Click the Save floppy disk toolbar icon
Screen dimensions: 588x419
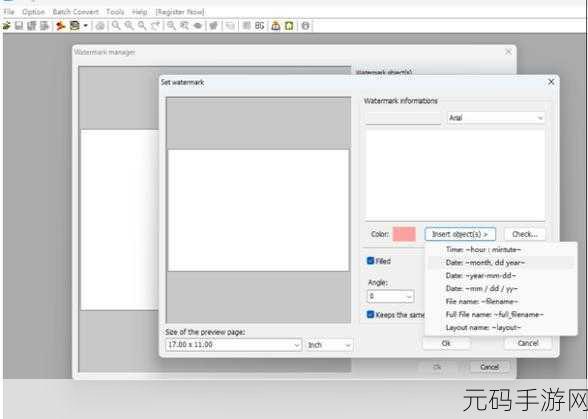[x=19, y=26]
